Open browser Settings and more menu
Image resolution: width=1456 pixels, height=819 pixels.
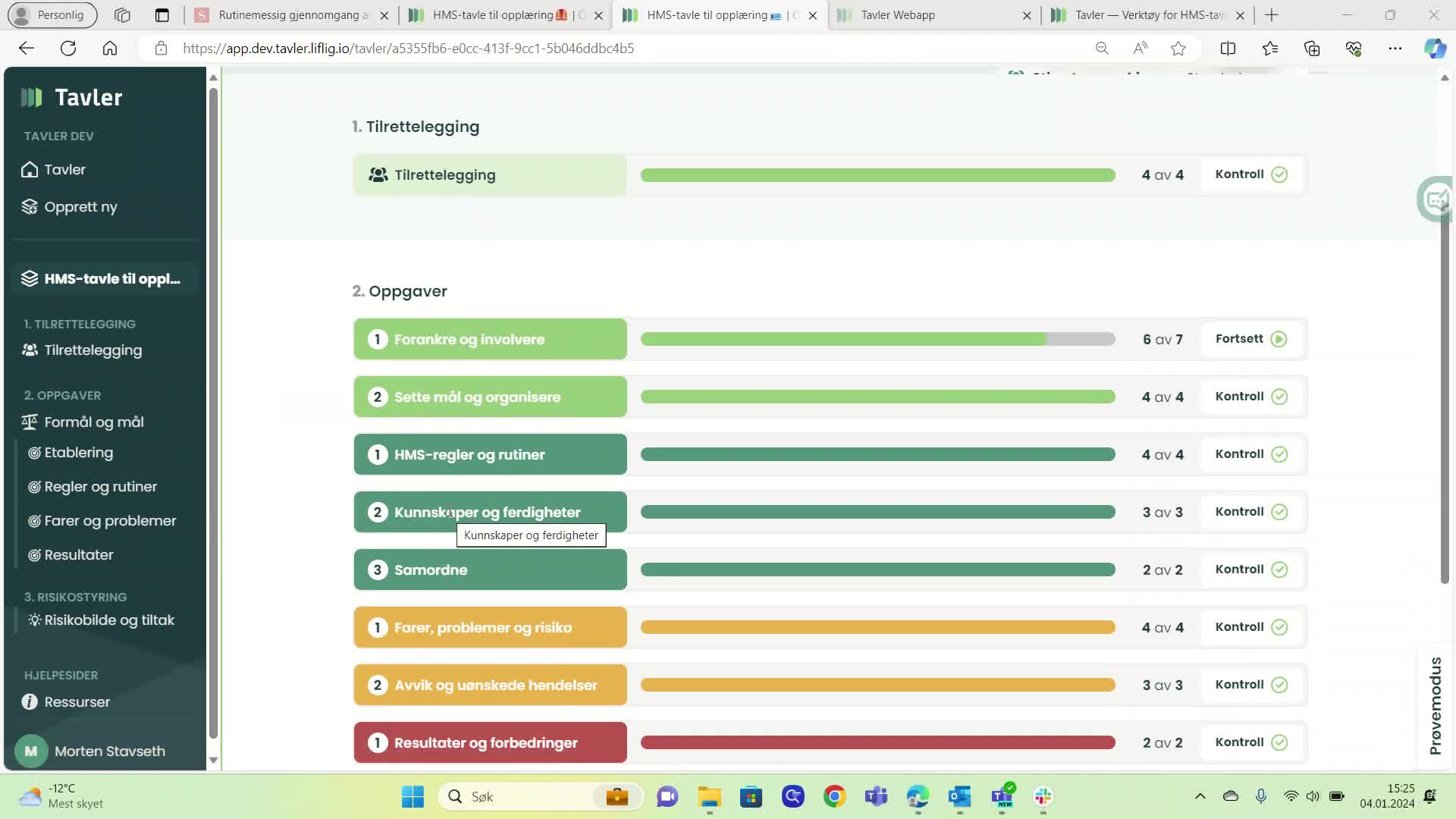tap(1395, 49)
